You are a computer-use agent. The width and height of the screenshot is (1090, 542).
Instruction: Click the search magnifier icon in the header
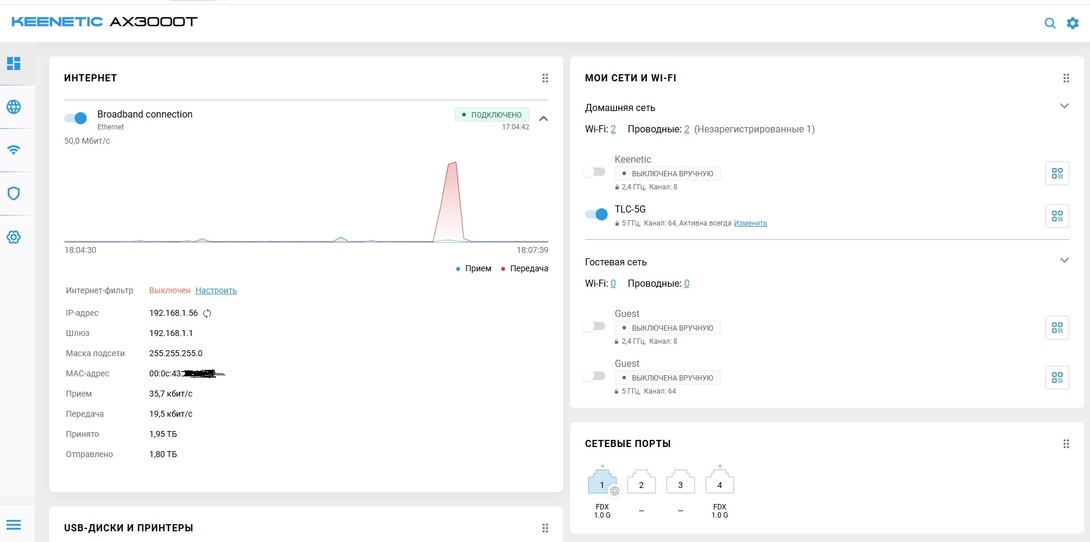coord(1050,23)
